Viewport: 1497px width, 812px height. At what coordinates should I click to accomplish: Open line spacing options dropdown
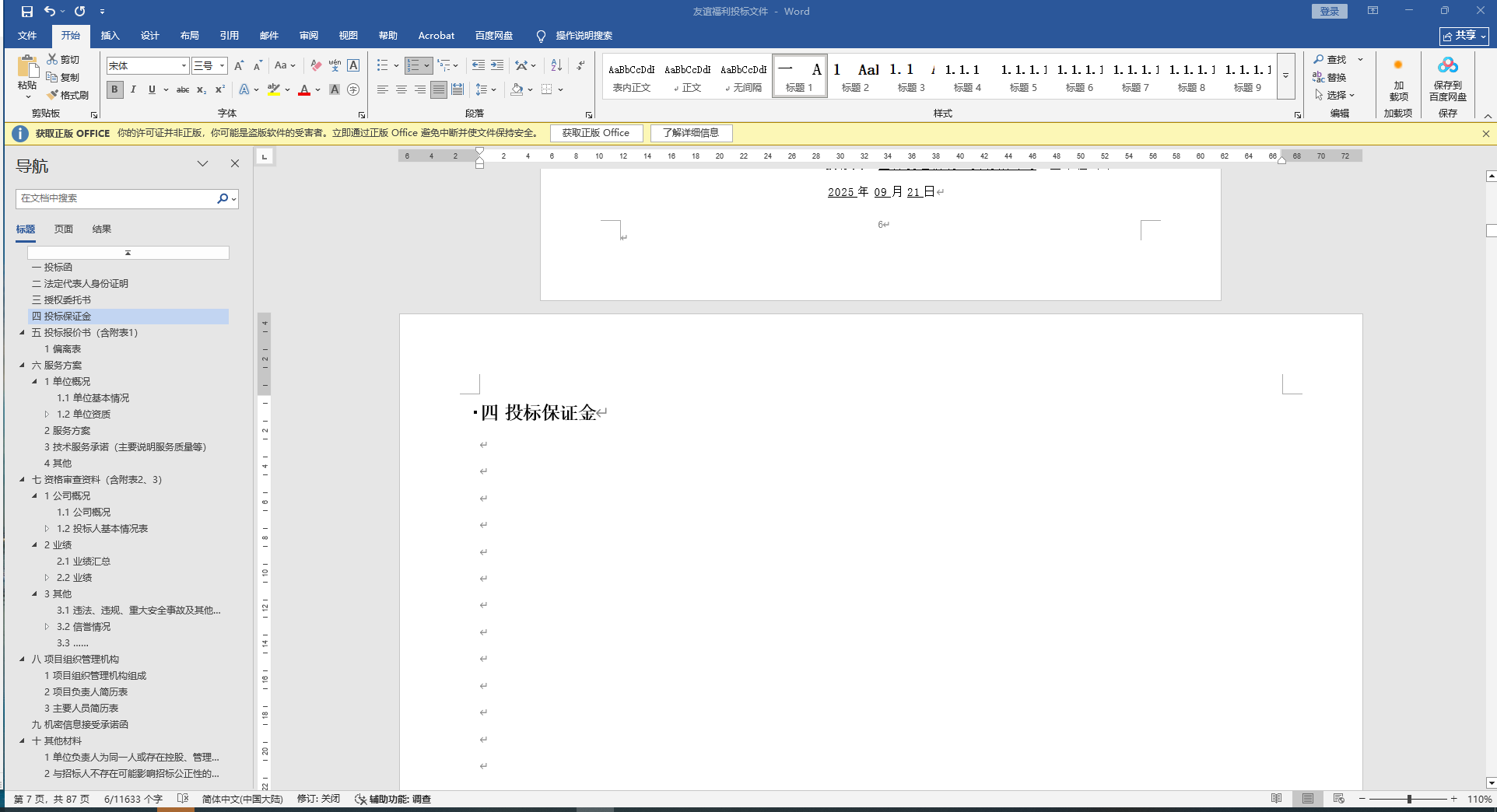[x=486, y=89]
